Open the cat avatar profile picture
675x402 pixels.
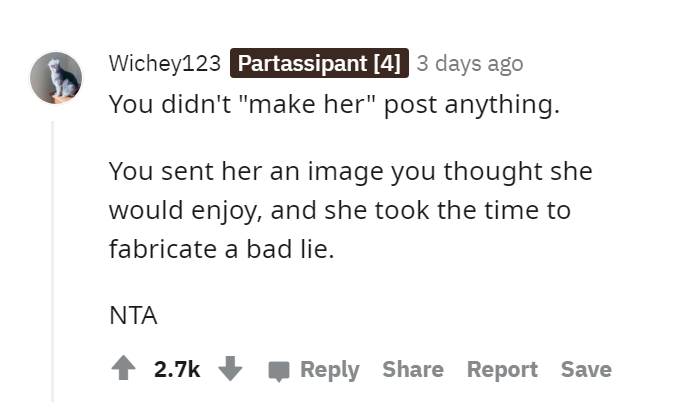click(x=56, y=78)
